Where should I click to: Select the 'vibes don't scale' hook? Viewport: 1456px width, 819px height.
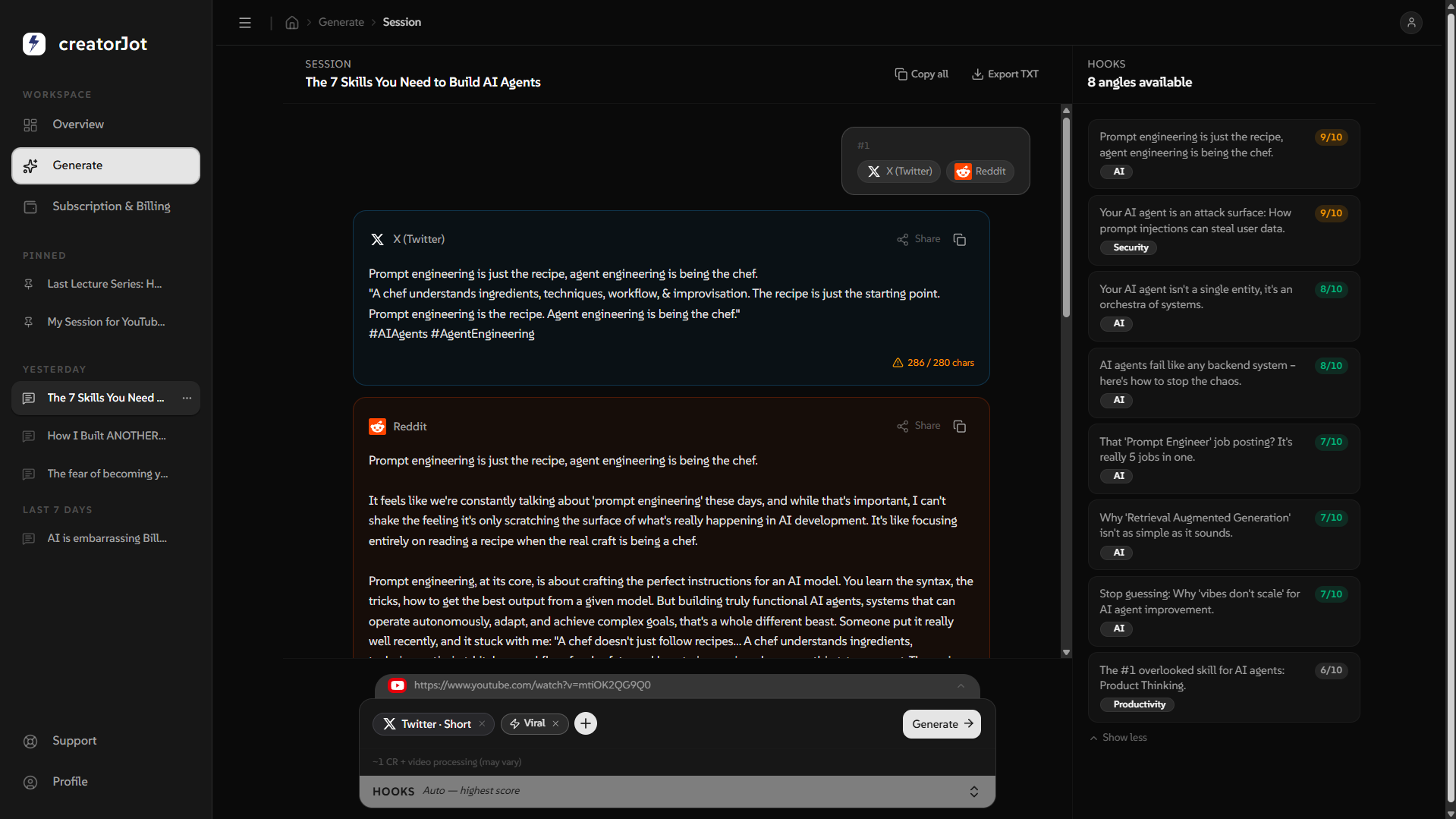tap(1224, 612)
